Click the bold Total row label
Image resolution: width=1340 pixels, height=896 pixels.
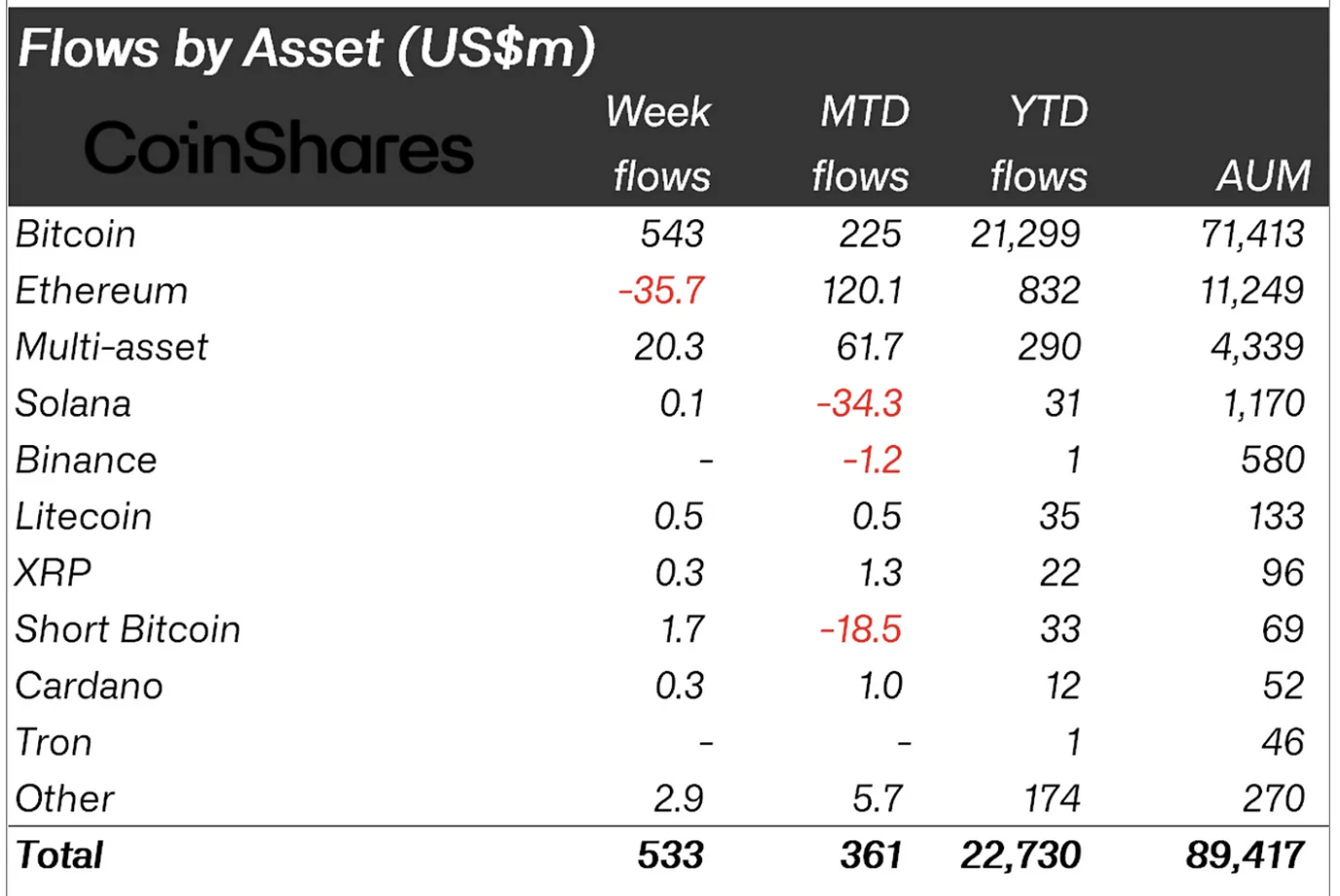click(x=60, y=856)
